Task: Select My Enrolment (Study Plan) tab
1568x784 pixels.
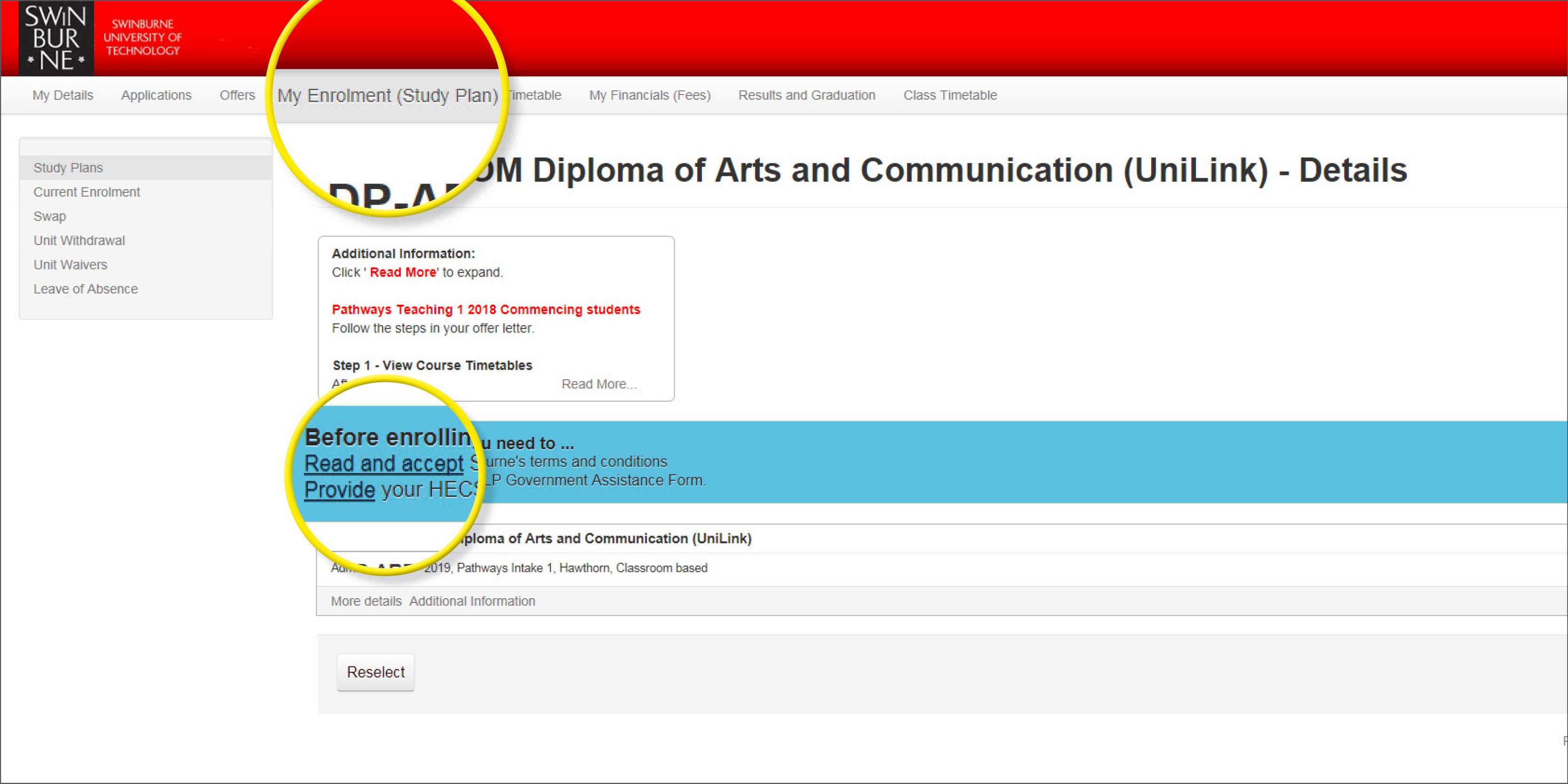Action: click(x=387, y=96)
